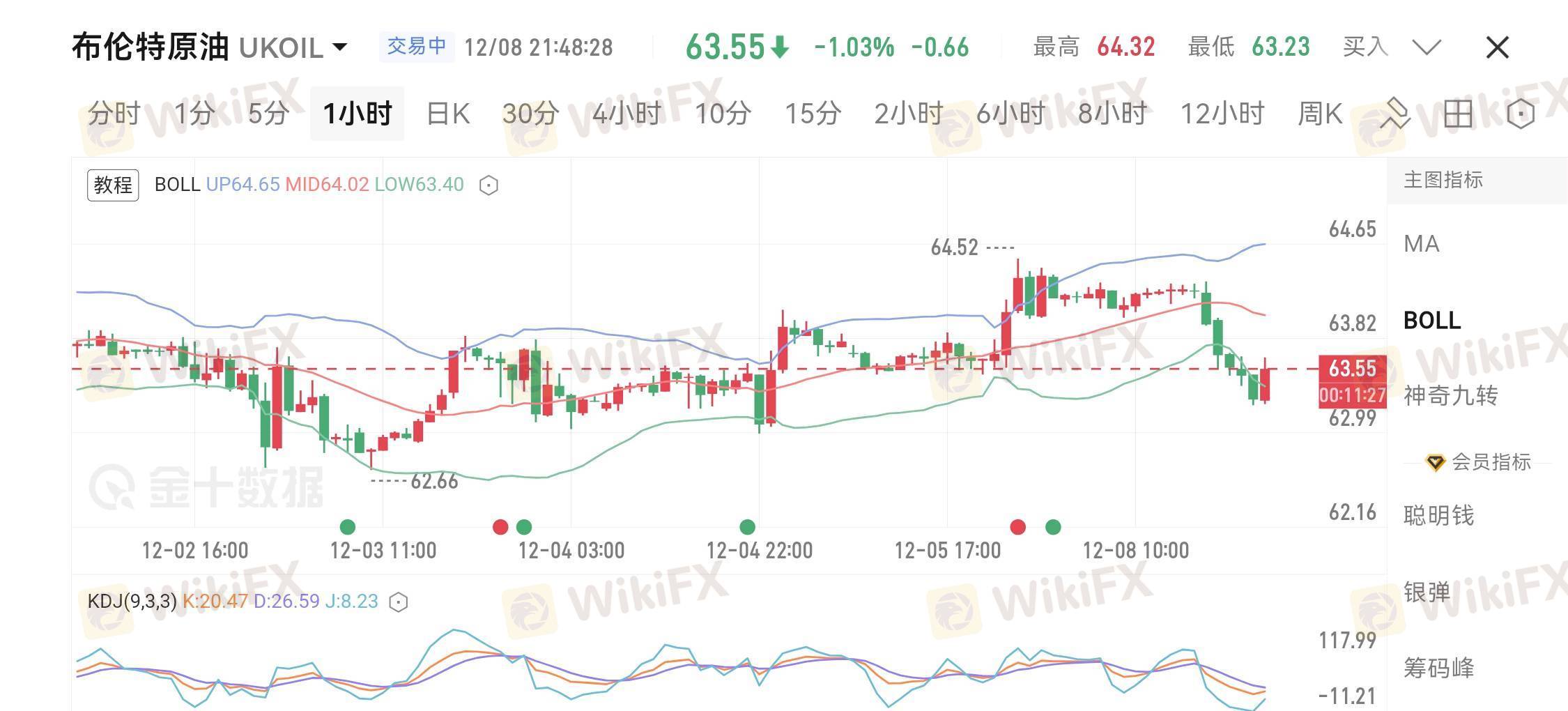1568x711 pixels.
Task: Click the KDJ(9,3,3) indicator label
Action: pos(132,602)
